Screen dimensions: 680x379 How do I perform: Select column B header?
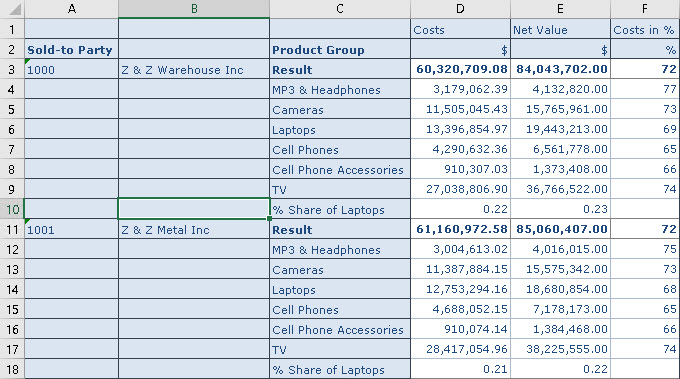pyautogui.click(x=194, y=9)
